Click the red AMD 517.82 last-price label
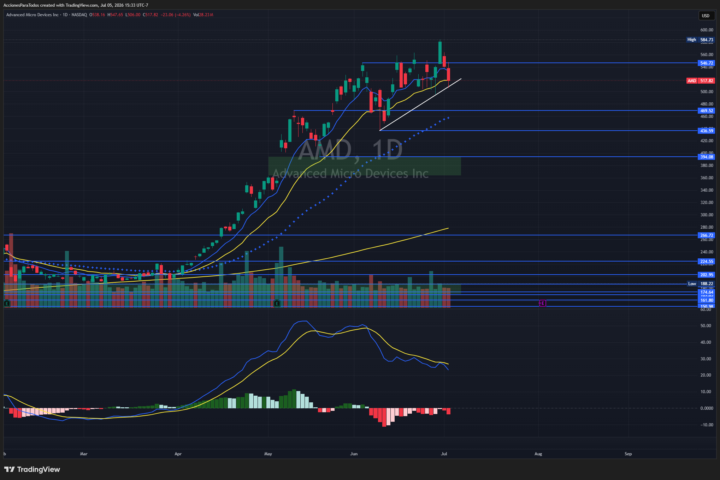This screenshot has width=720, height=480. 700,81
